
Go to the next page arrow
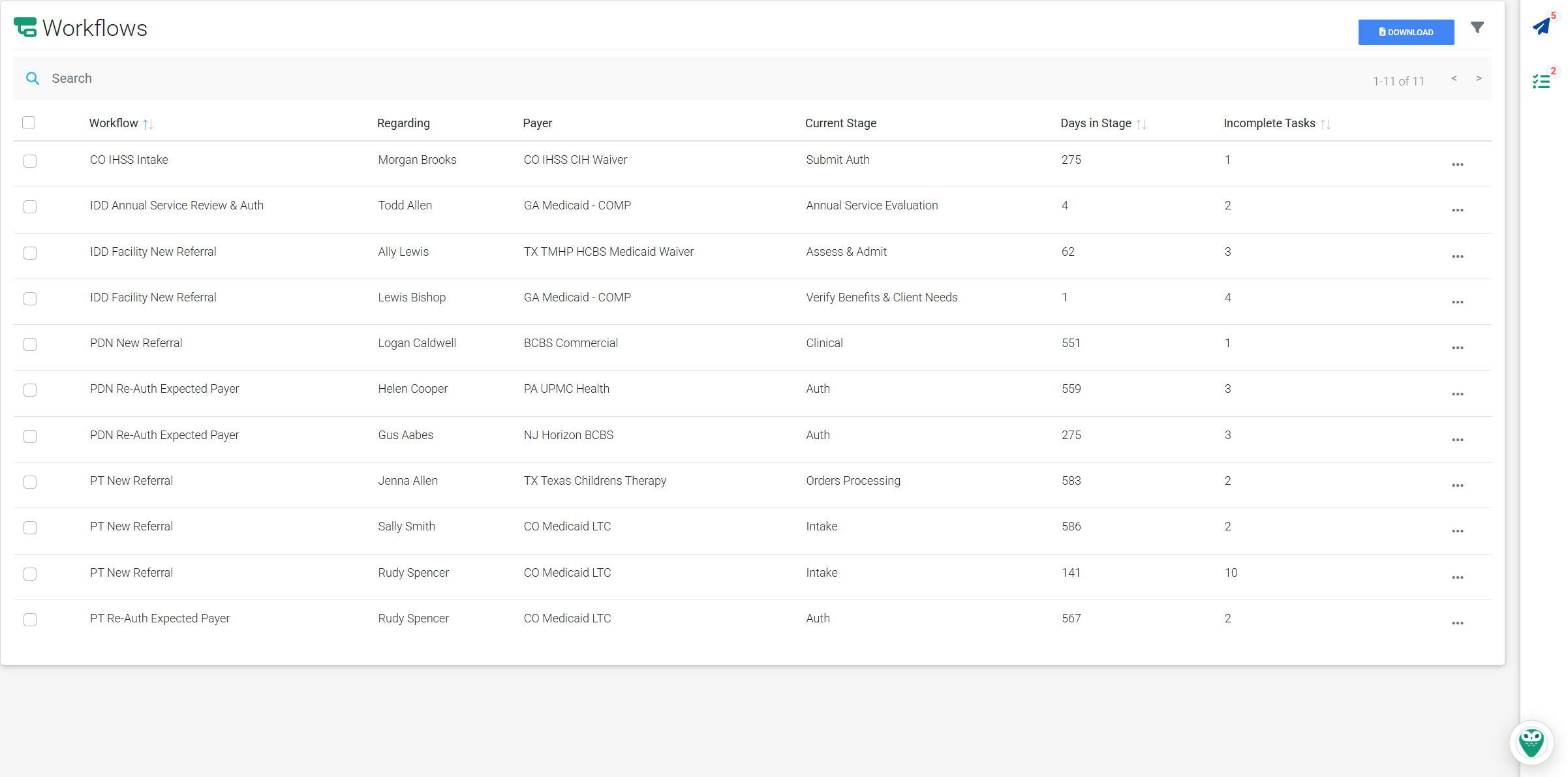(x=1479, y=78)
